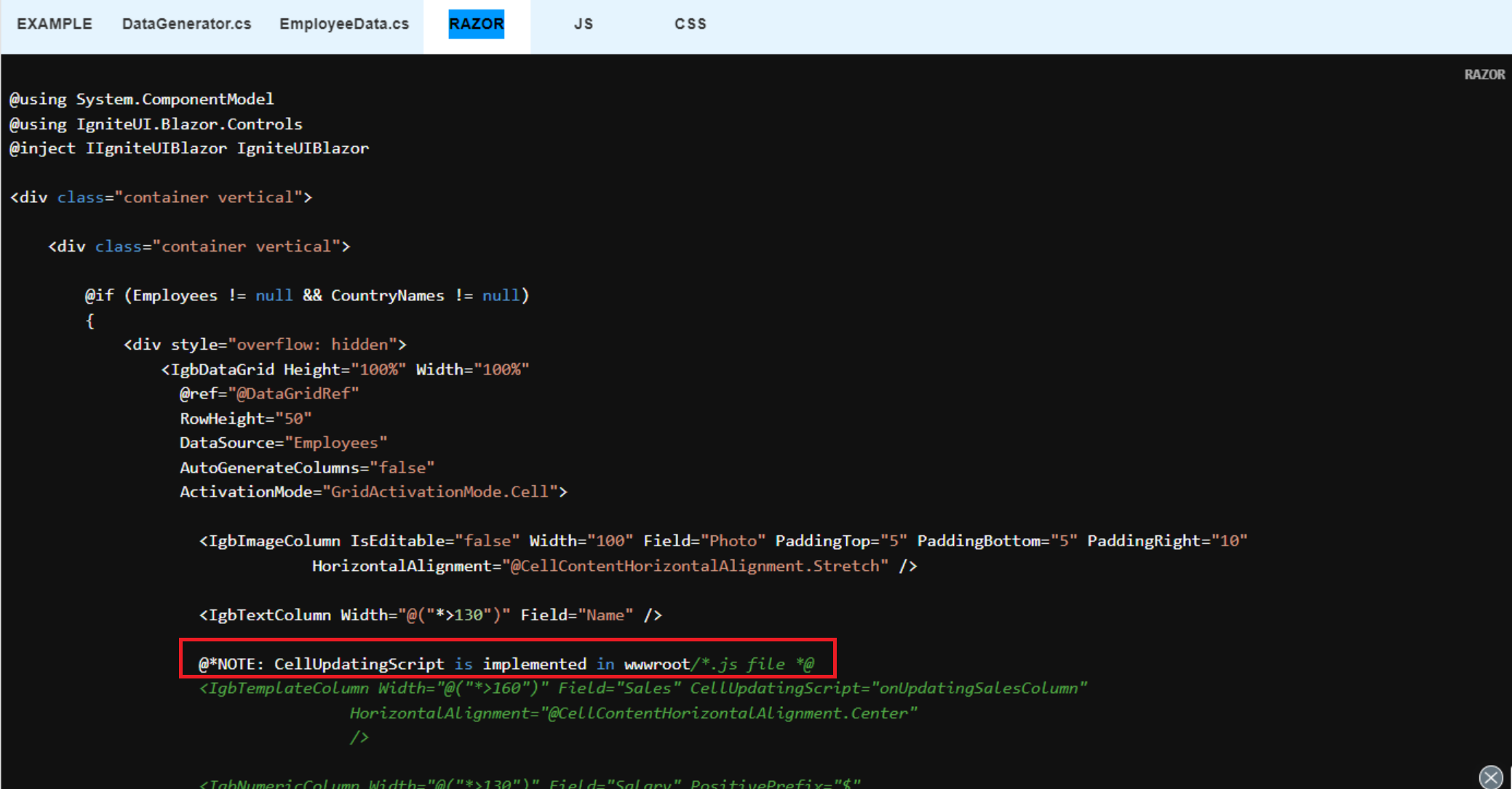Click the @using IgniteUI.Blazor.Controls line
Image resolution: width=1512 pixels, height=789 pixels.
156,124
